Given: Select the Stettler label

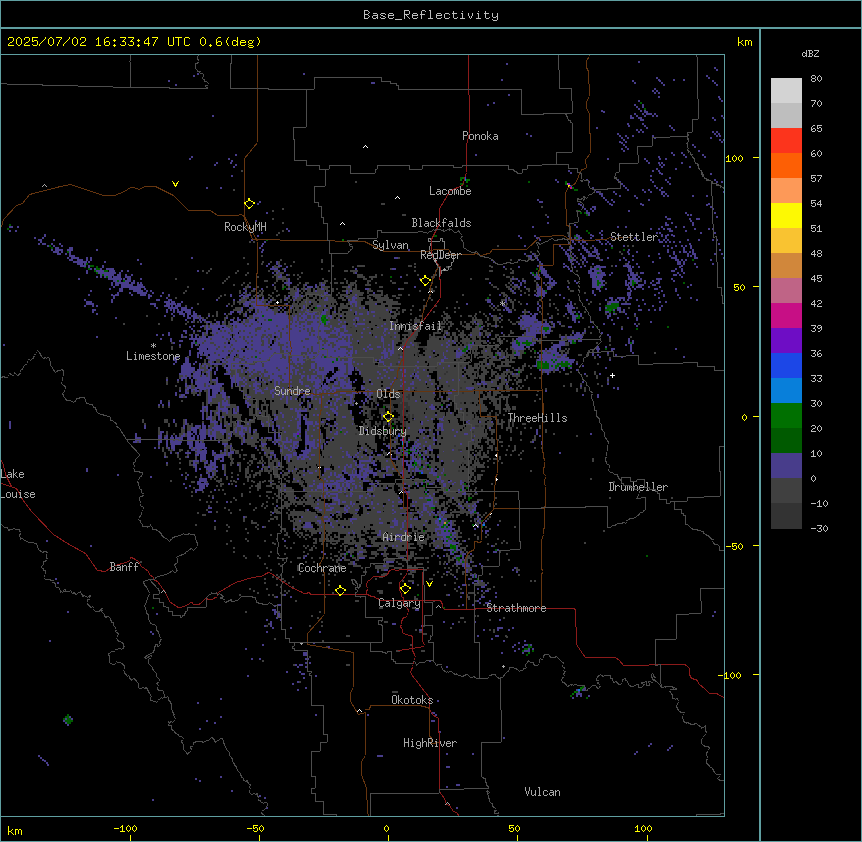Looking at the screenshot, I should click(634, 237).
